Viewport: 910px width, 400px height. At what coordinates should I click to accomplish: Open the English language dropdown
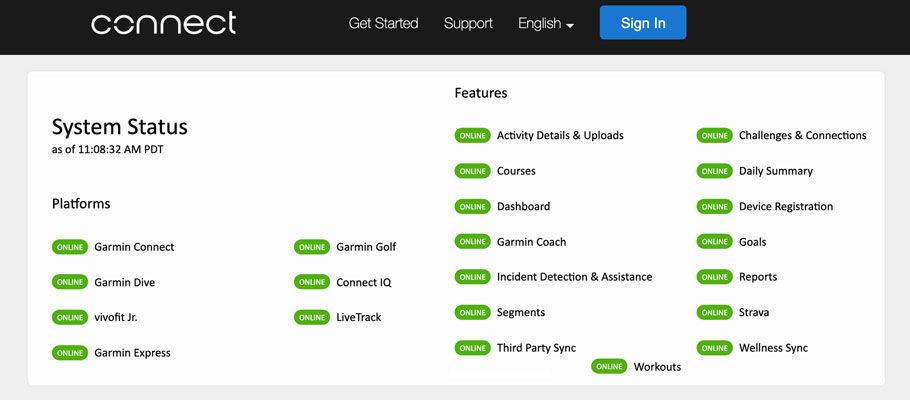546,23
